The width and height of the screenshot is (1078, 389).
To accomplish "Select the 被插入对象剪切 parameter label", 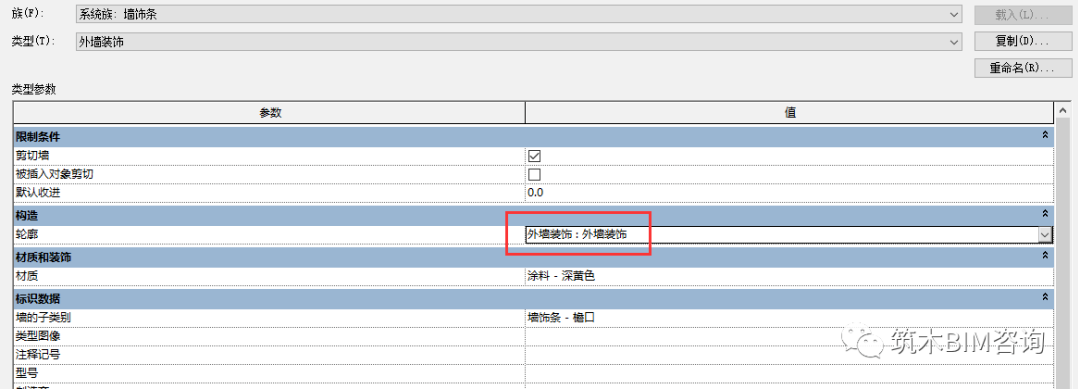I will [54, 175].
